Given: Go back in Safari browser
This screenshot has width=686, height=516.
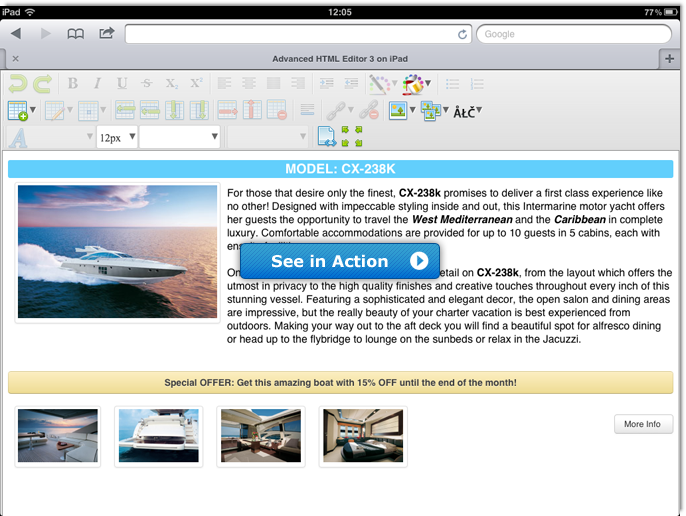Looking at the screenshot, I should click(16, 33).
